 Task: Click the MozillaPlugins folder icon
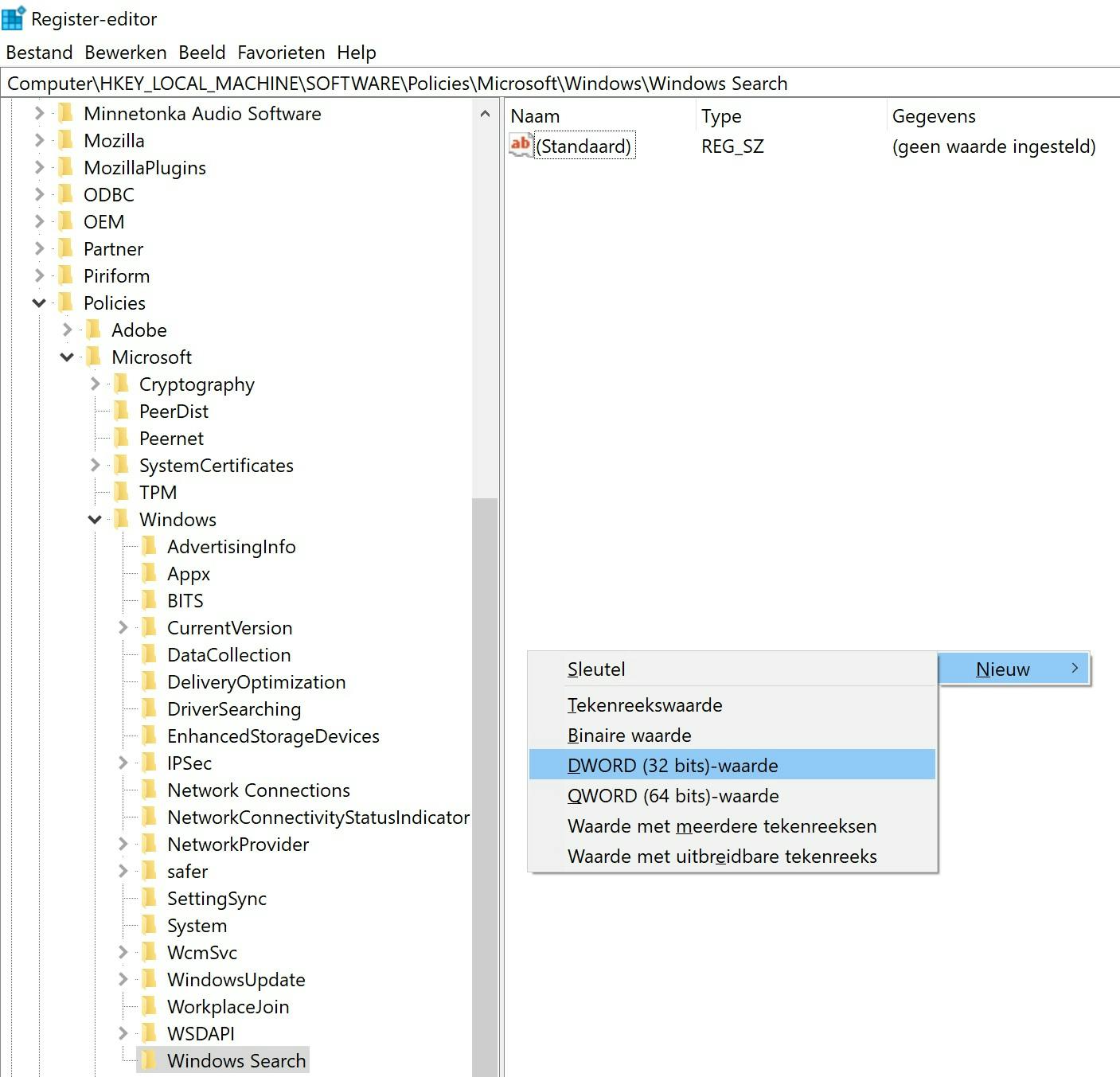click(x=66, y=167)
